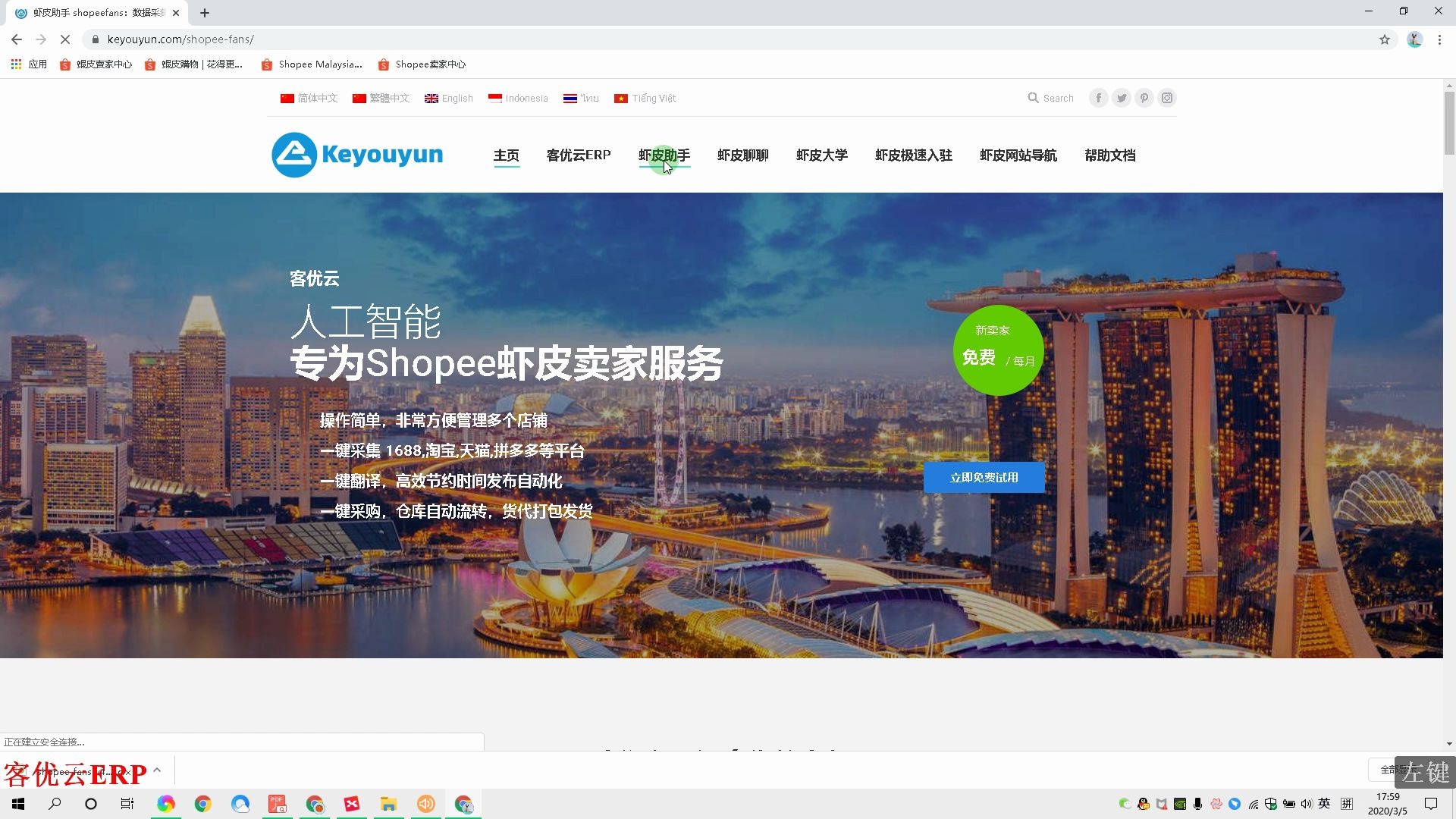Bookmark this page with the star icon

point(1385,39)
